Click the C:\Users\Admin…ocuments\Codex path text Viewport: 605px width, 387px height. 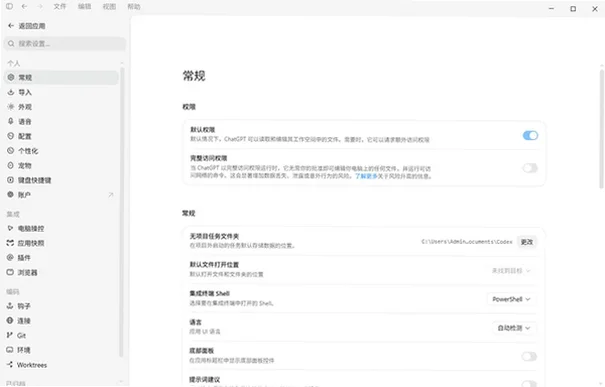click(x=467, y=242)
